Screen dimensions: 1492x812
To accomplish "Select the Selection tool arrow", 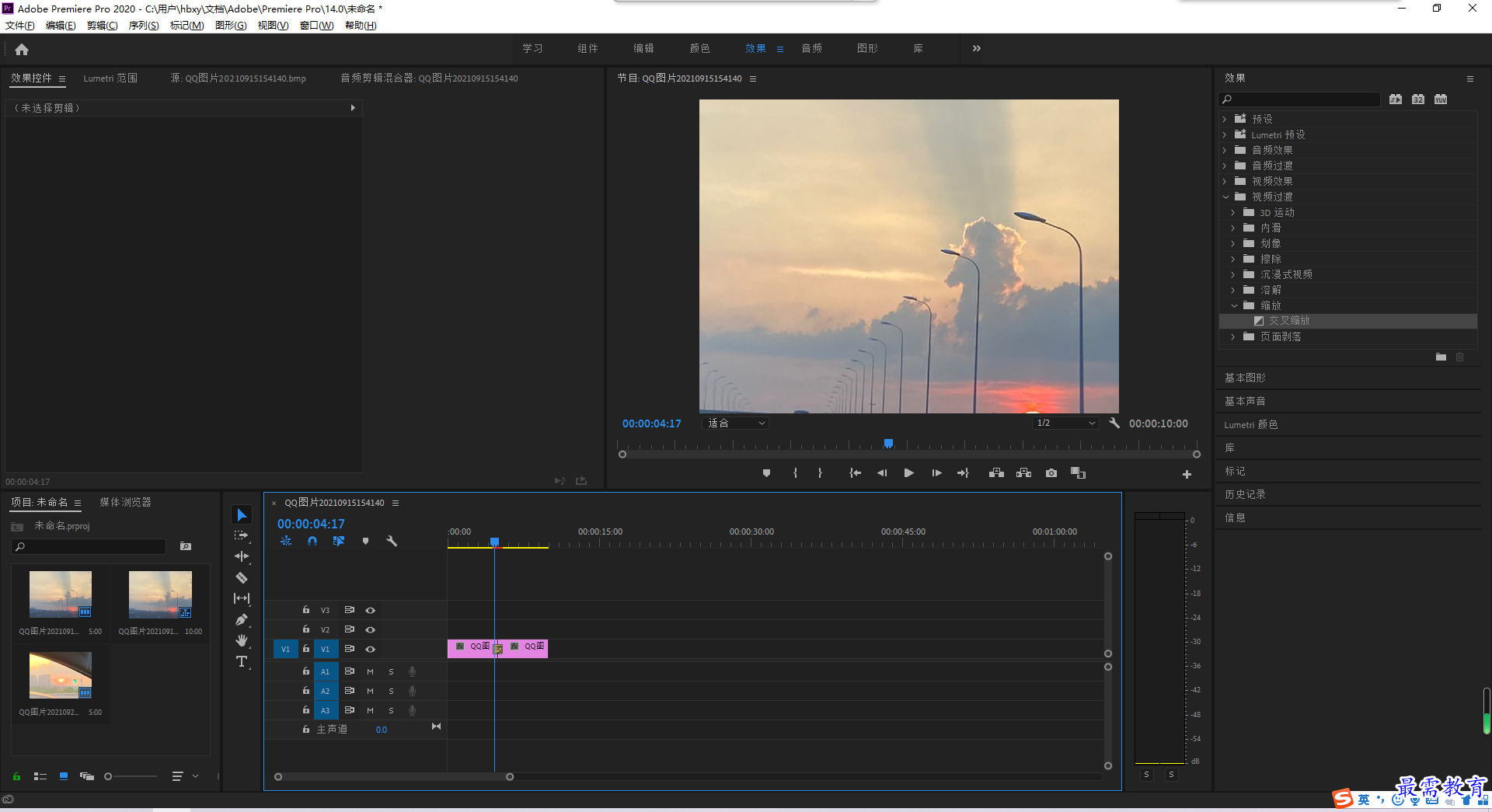I will pyautogui.click(x=242, y=515).
